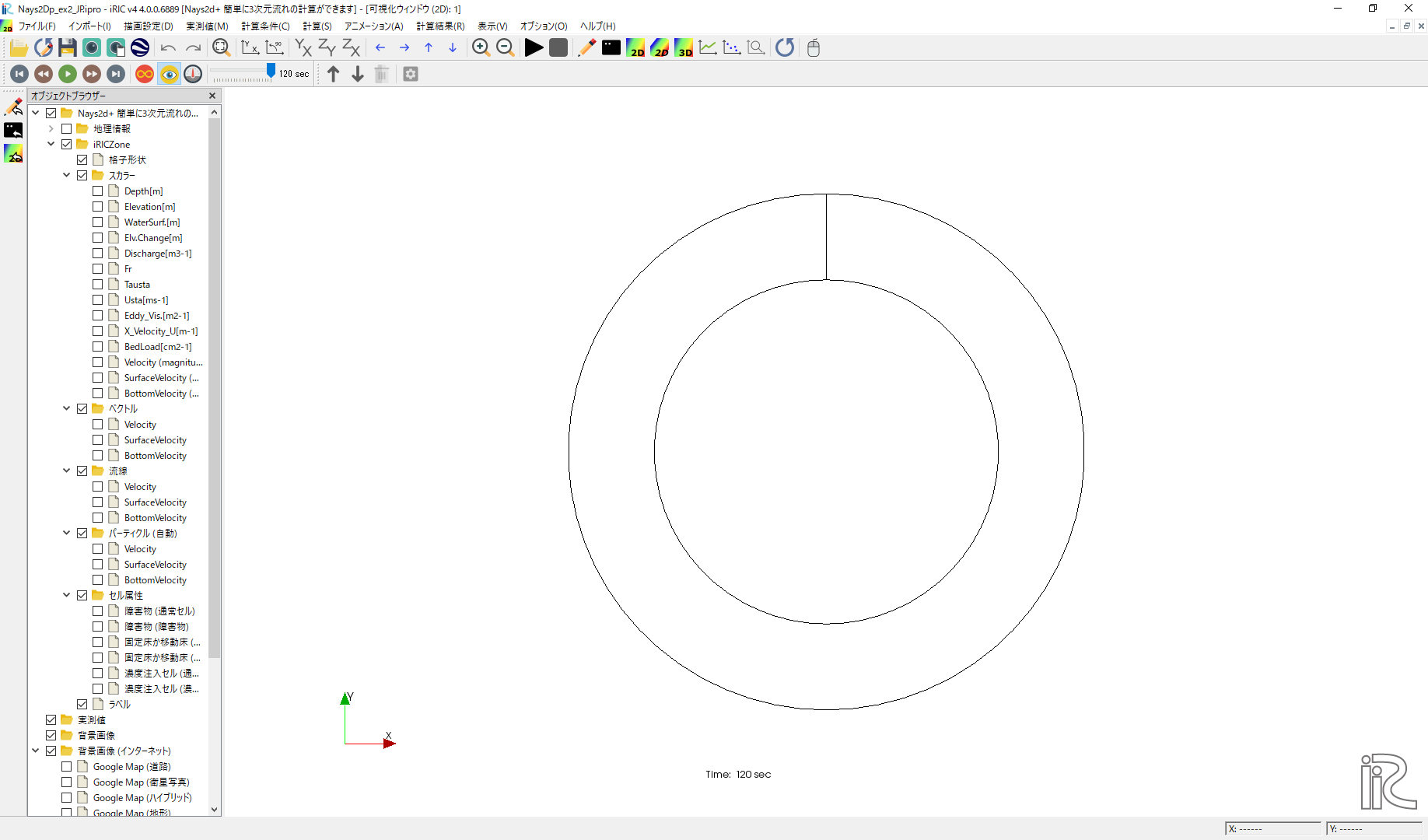Image resolution: width=1428 pixels, height=840 pixels.
Task: Open the graph window line chart icon
Action: coord(708,48)
